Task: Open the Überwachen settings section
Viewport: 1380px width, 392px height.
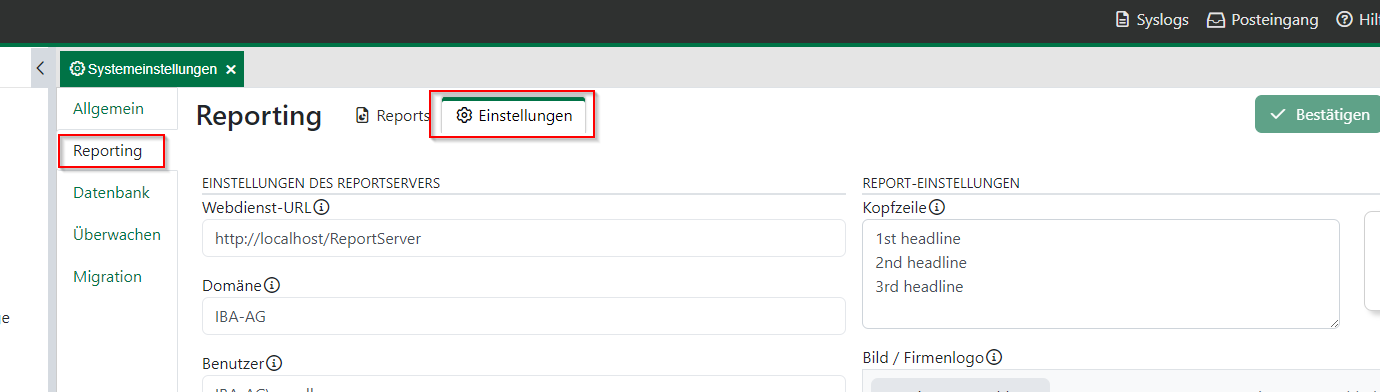Action: click(117, 235)
